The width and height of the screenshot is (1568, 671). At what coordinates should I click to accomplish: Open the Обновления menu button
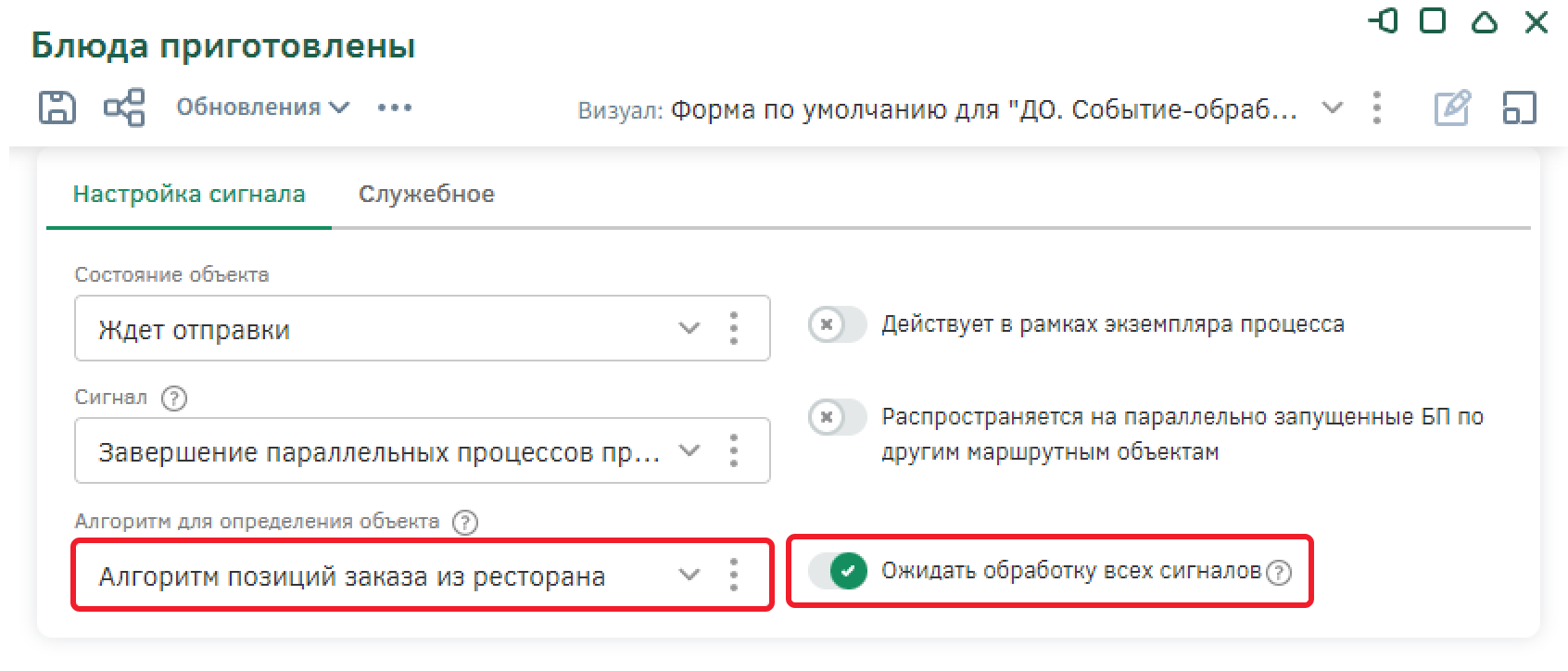coord(262,108)
